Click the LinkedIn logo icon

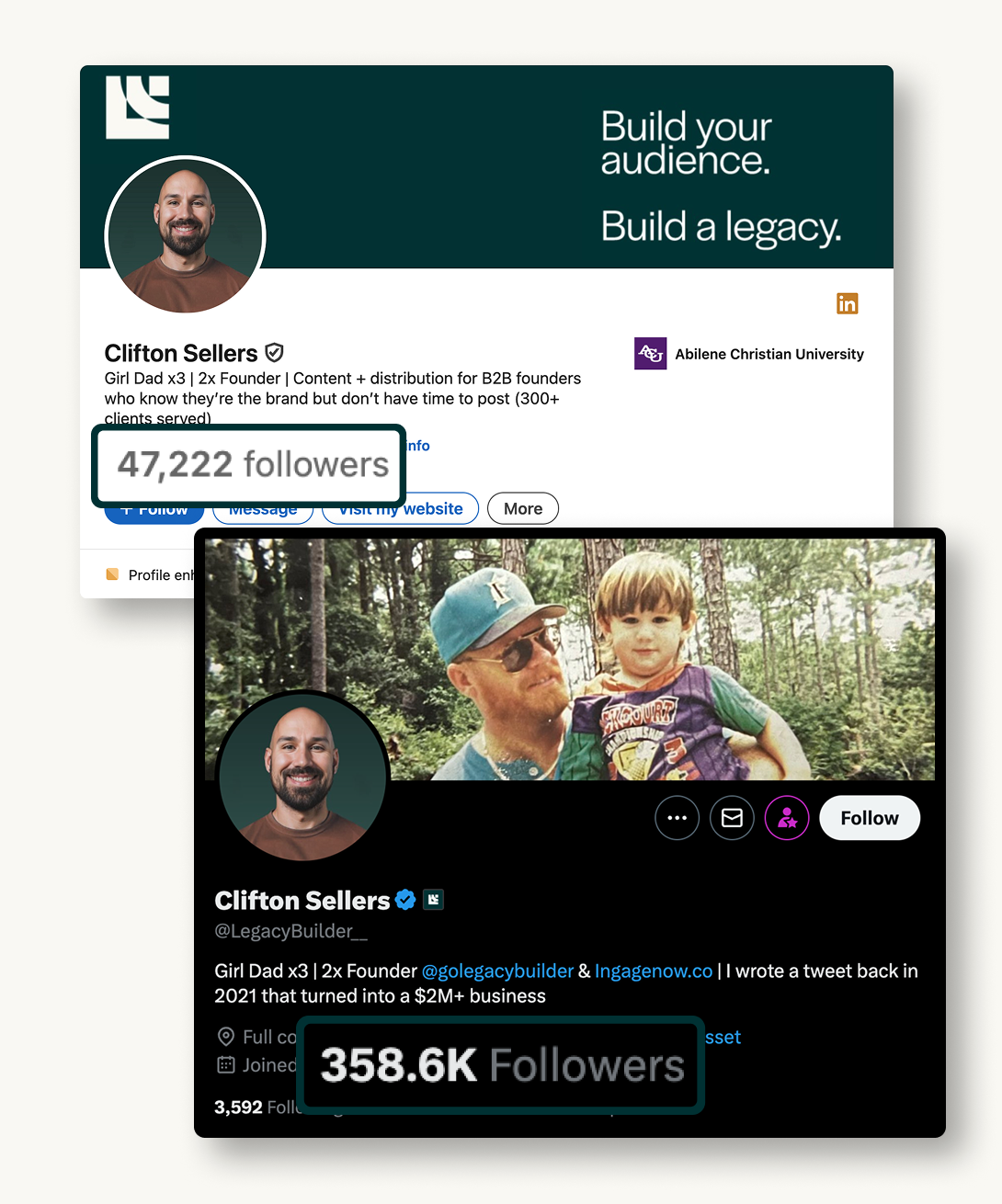click(847, 303)
